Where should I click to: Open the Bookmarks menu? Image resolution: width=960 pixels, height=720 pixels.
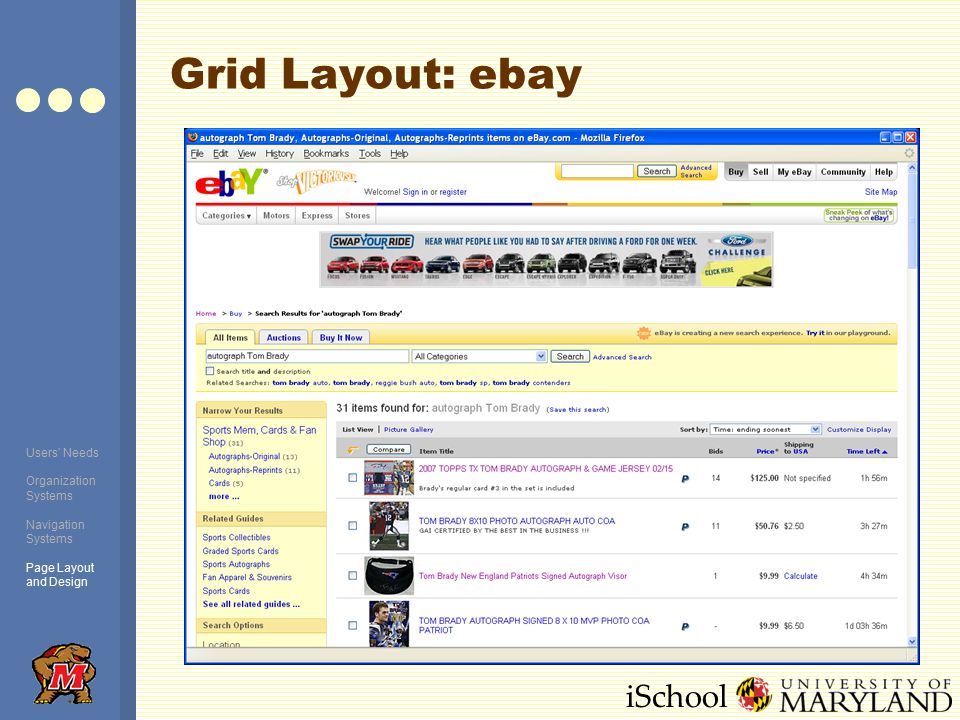(x=326, y=154)
